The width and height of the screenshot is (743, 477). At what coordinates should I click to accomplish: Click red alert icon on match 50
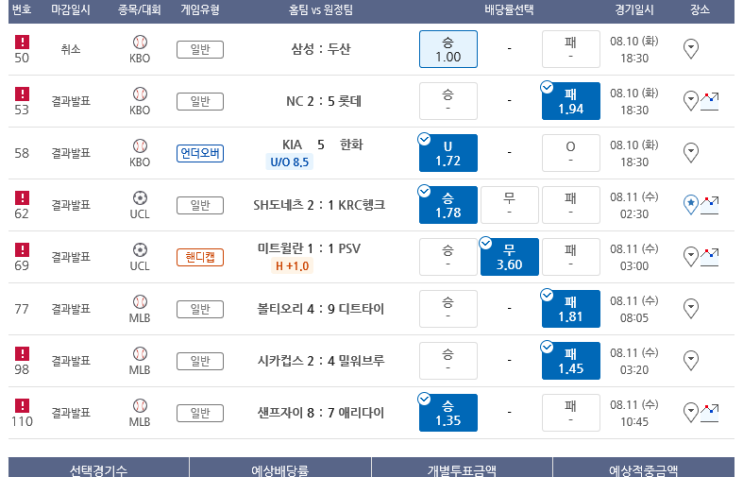pyautogui.click(x=22, y=42)
